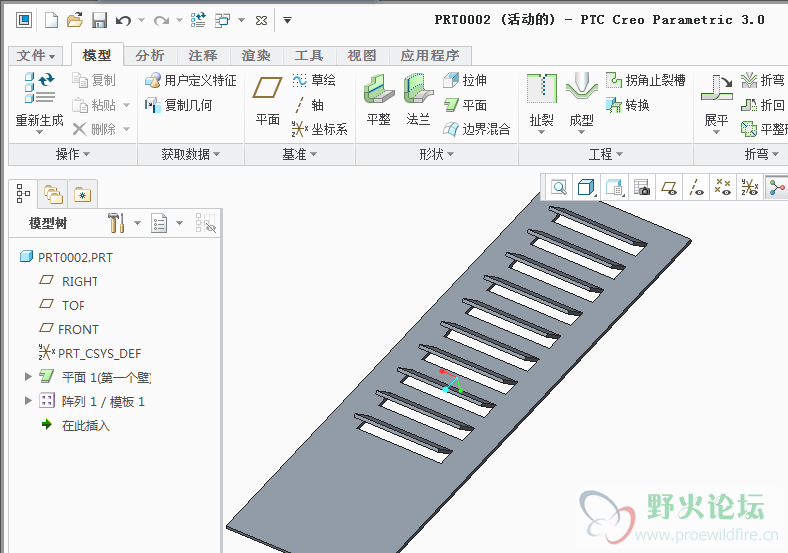This screenshot has height=553, width=788.
Task: Expand the 阵列 1 / 模板 1 node
Action: (28, 400)
